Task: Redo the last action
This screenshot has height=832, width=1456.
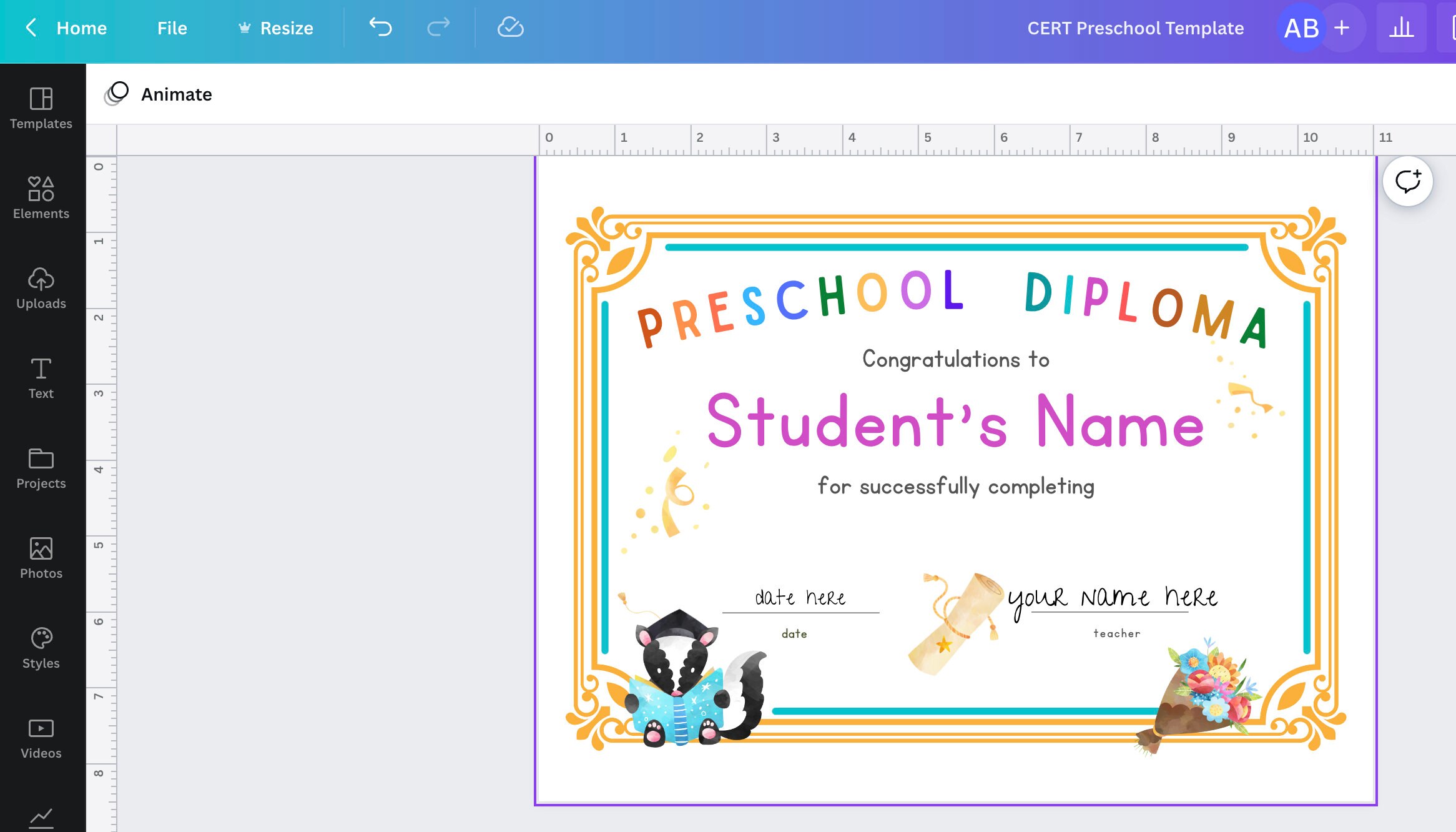Action: click(x=438, y=27)
